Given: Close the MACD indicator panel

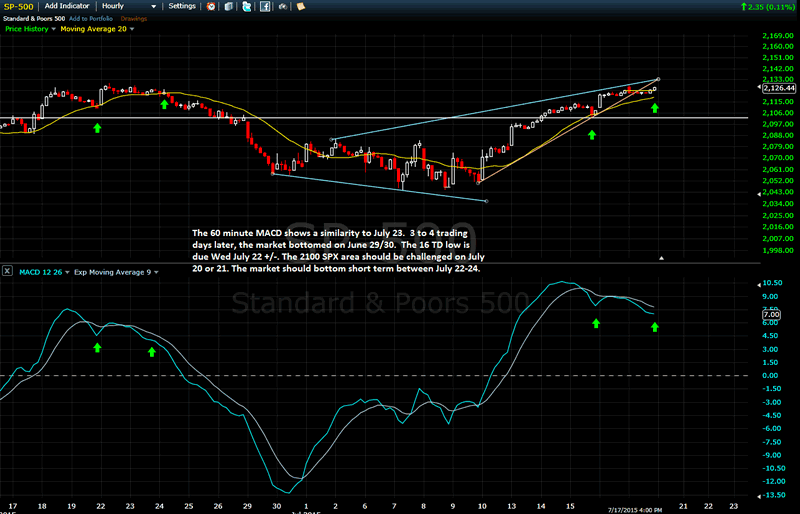Looking at the screenshot, I should pos(7,271).
